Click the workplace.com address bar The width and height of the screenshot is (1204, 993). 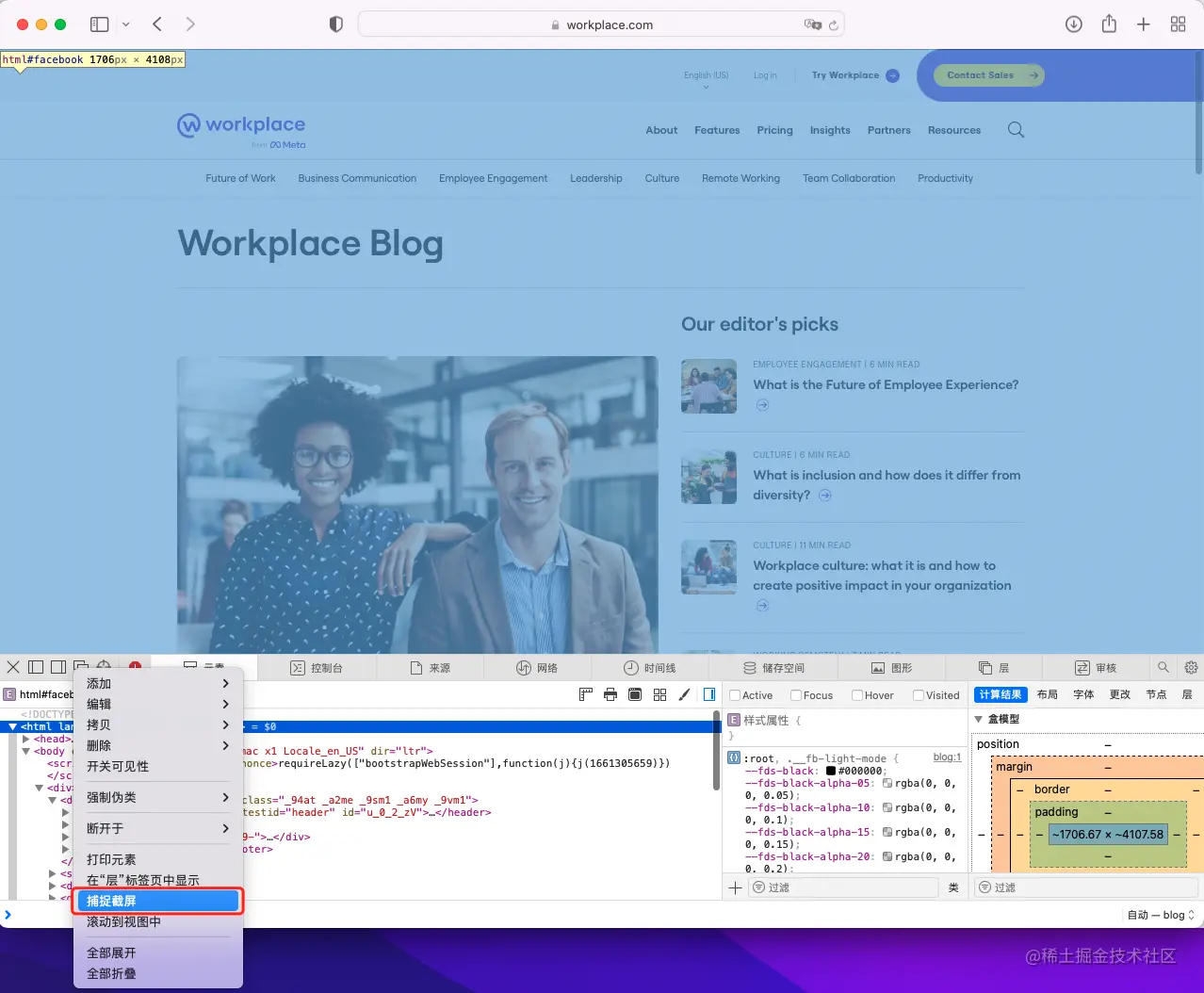click(x=601, y=24)
